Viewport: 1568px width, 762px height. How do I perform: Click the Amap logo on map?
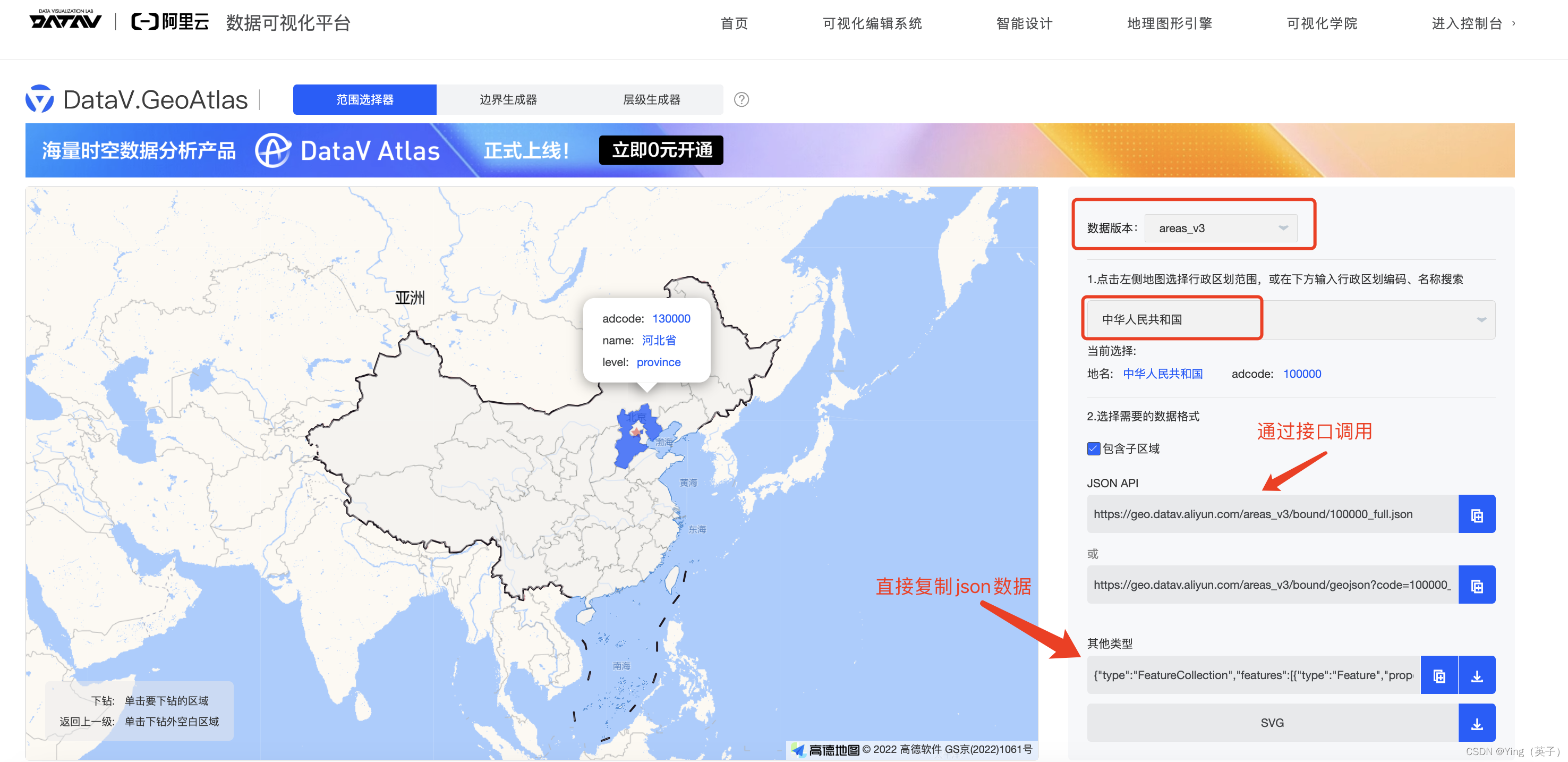tap(825, 750)
